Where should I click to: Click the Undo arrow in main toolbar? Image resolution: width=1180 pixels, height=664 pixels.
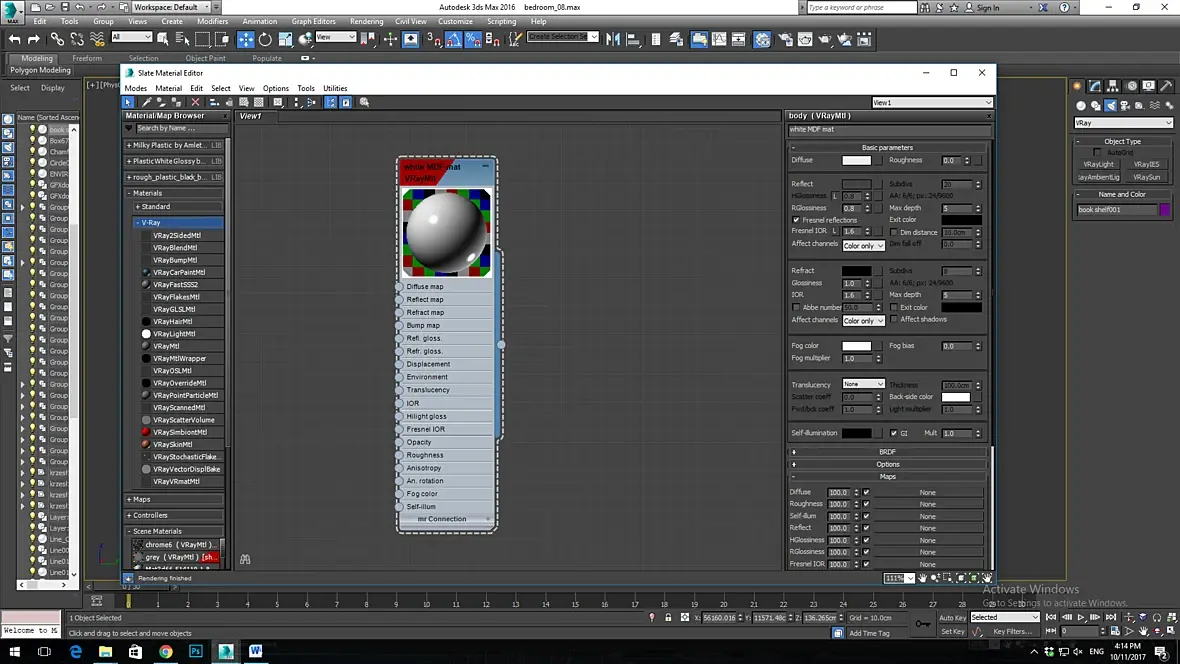(14, 39)
